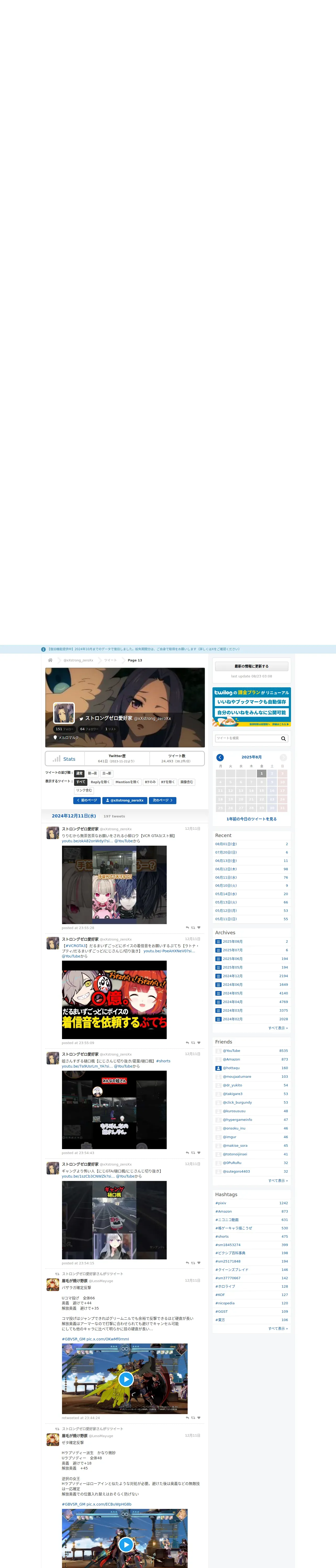Toggle the Mentionを除く filter
Viewport: 336px width, 1568px height.
127,782
